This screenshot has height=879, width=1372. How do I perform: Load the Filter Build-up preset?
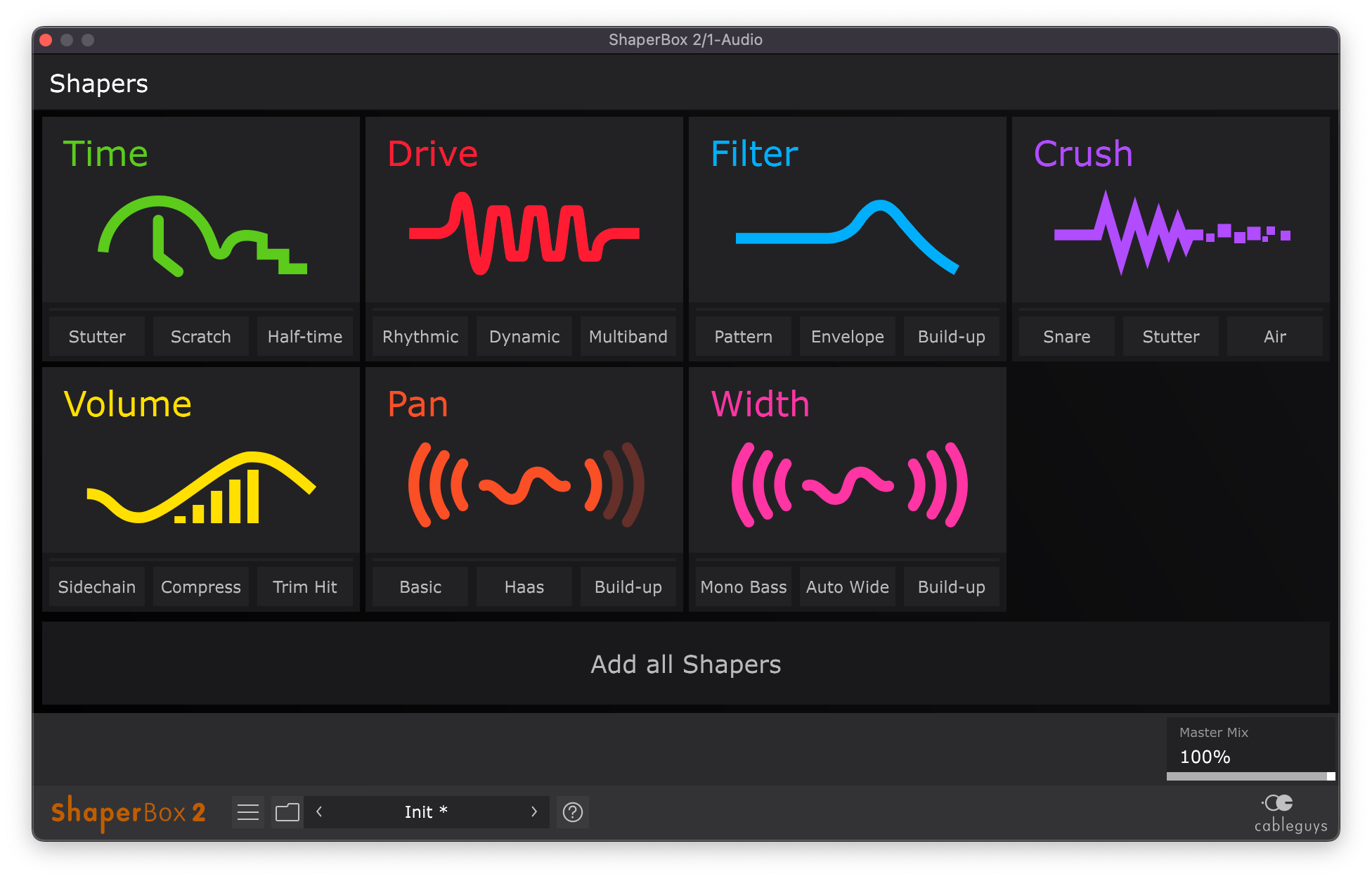(952, 336)
